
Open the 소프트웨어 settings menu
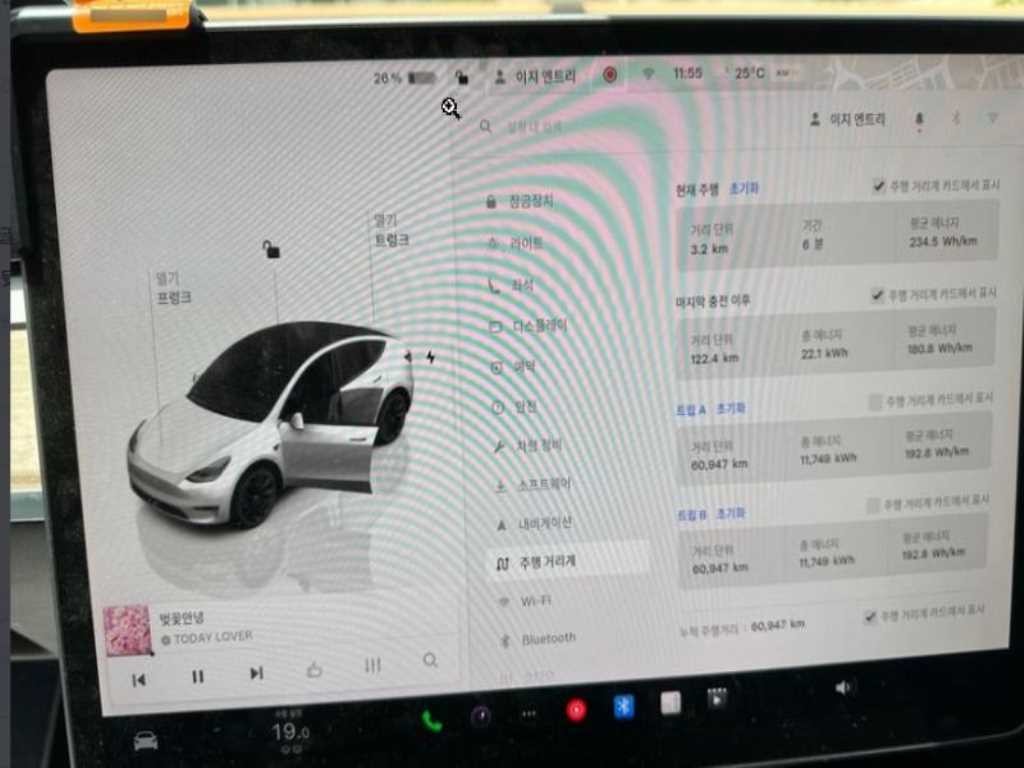pos(533,485)
